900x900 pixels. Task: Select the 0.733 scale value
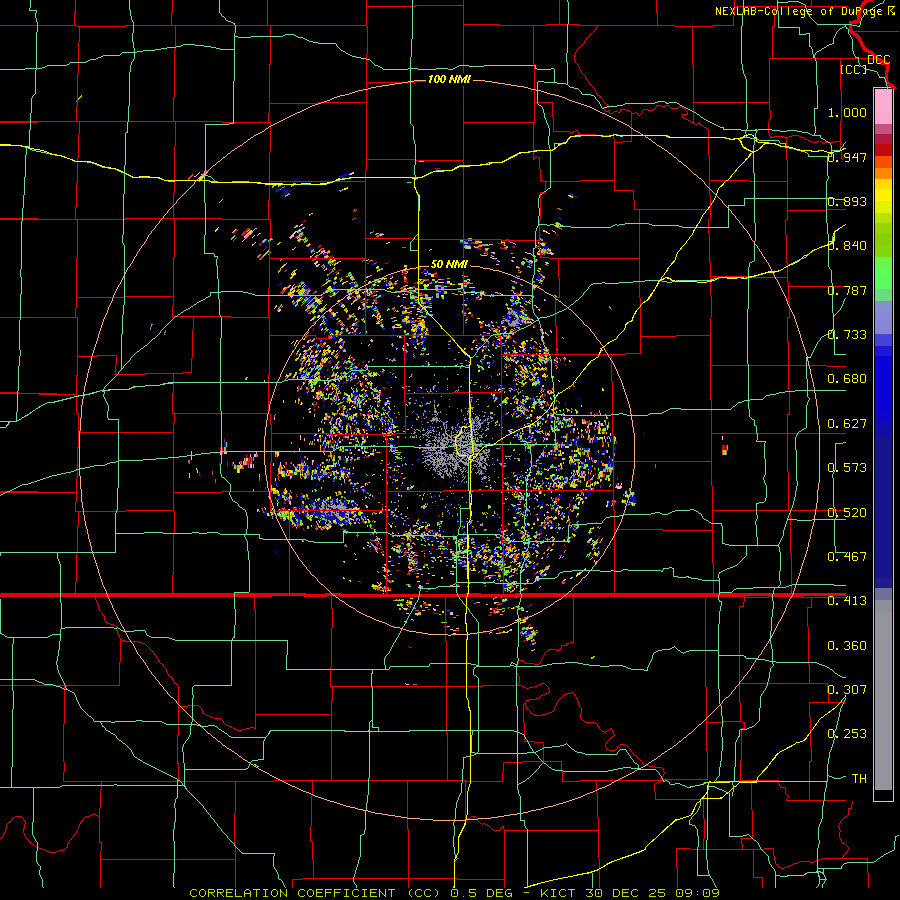pyautogui.click(x=847, y=335)
